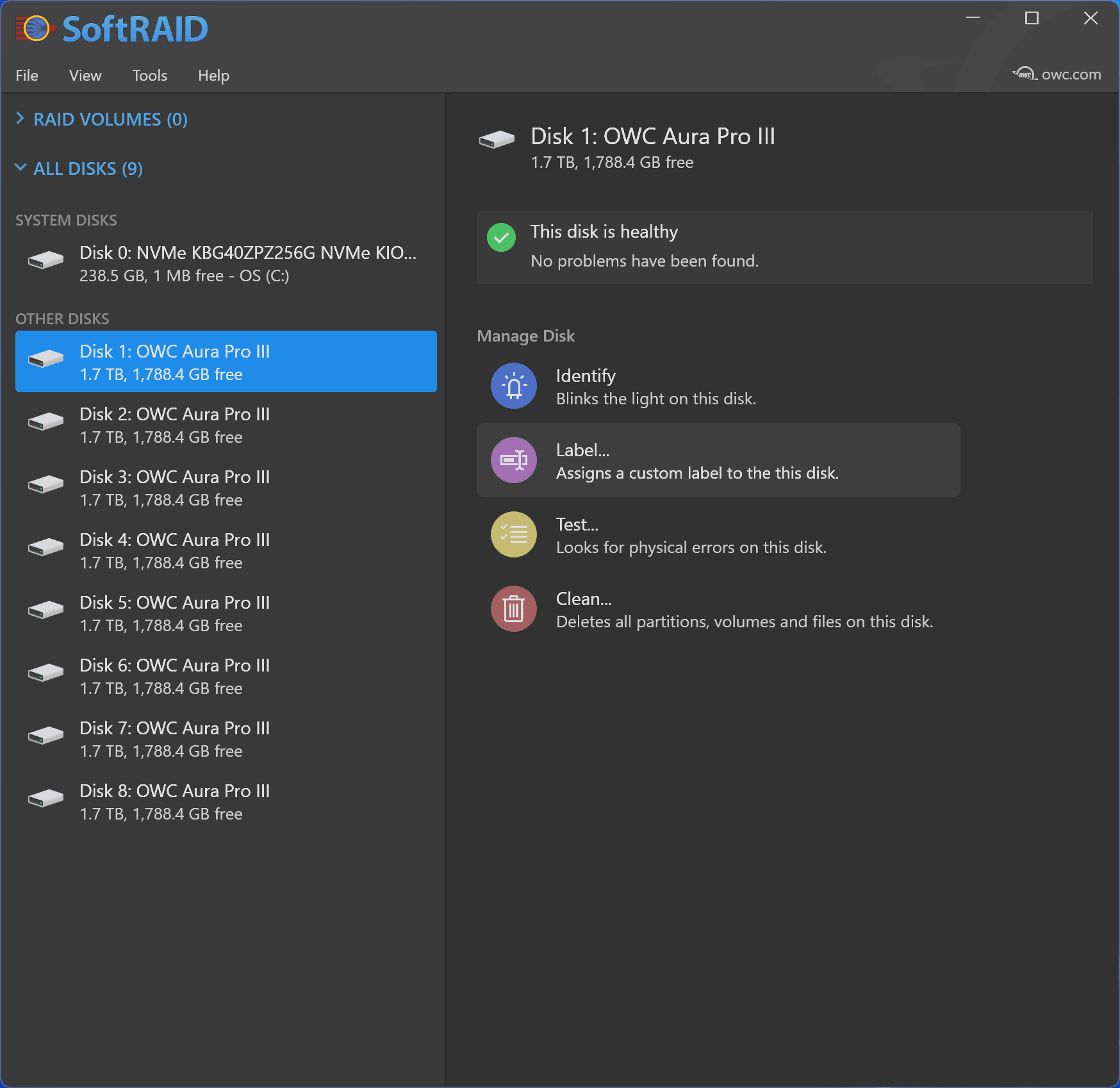Click the drive icon in disk header
This screenshot has height=1088, width=1120.
click(x=497, y=139)
